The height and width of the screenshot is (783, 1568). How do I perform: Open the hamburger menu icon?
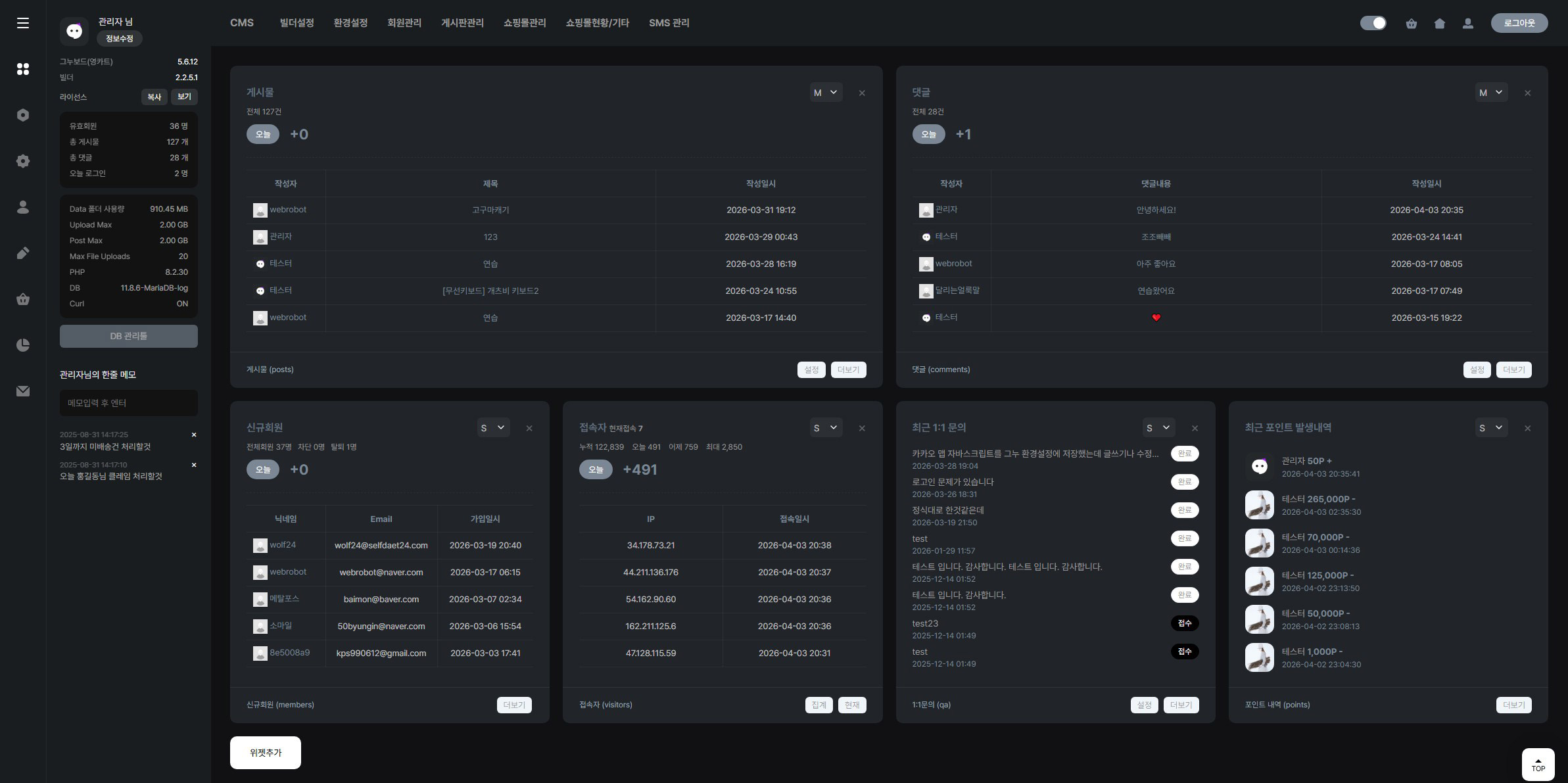[x=23, y=23]
